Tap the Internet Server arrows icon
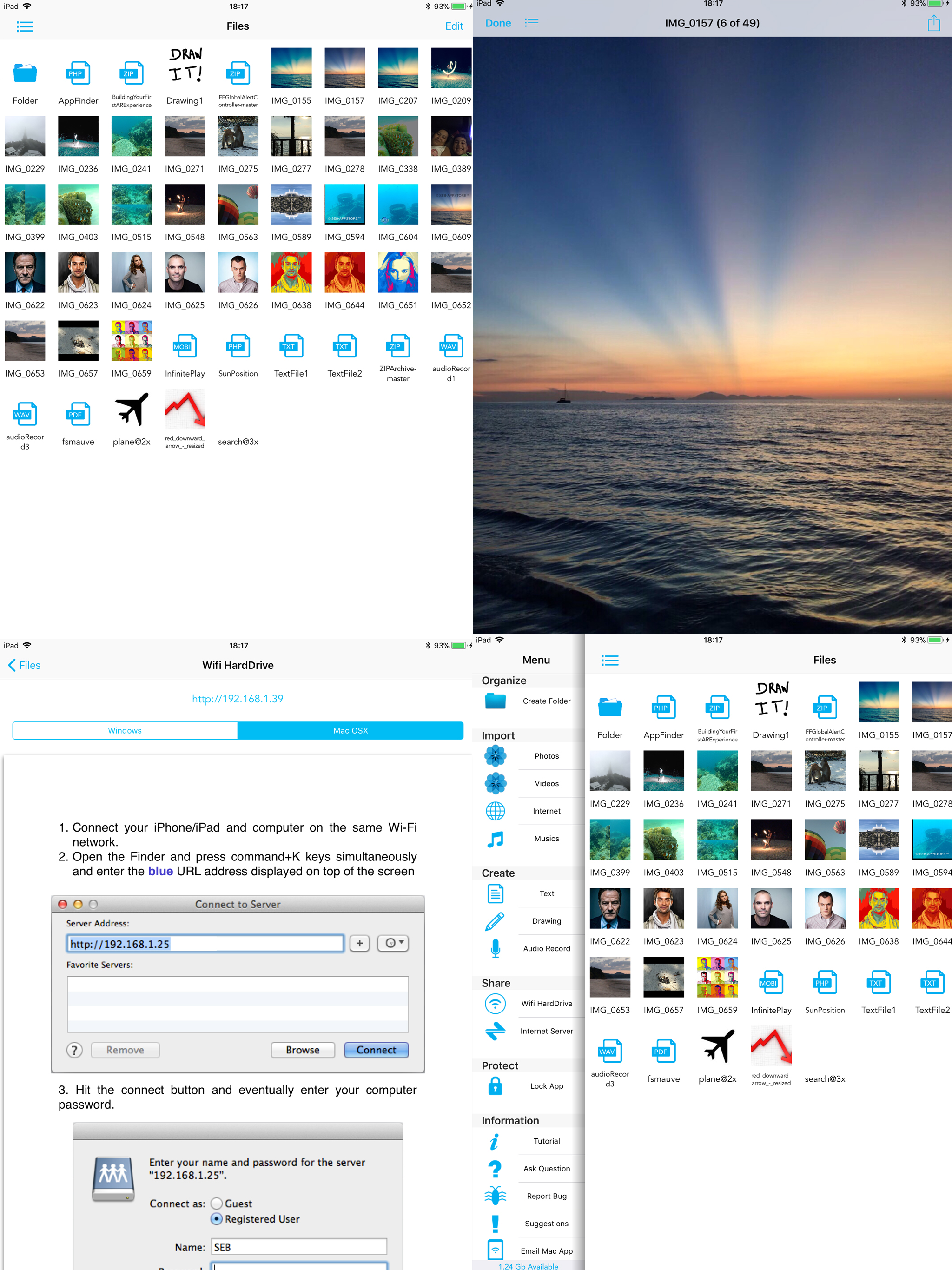The image size is (952, 1270). [x=495, y=1032]
